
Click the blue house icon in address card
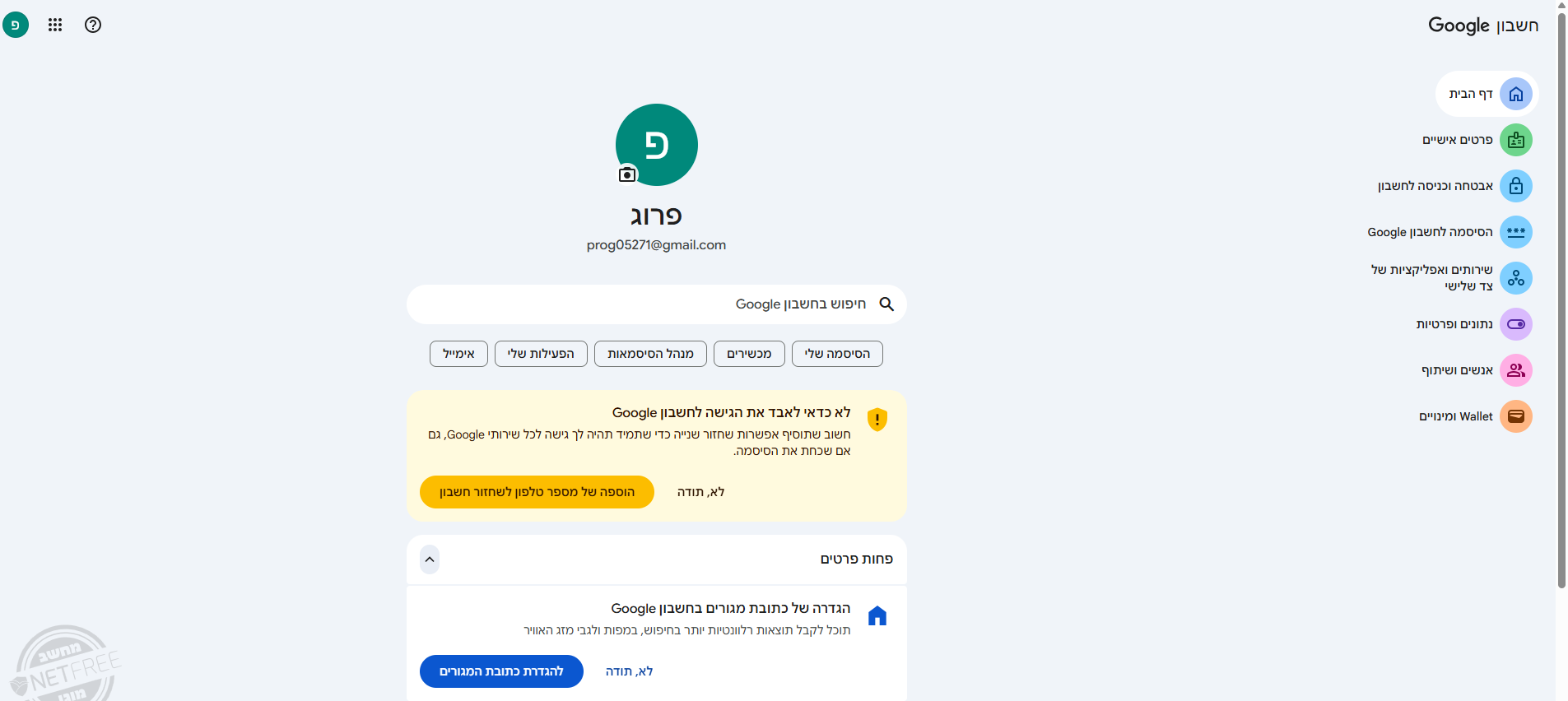click(877, 615)
